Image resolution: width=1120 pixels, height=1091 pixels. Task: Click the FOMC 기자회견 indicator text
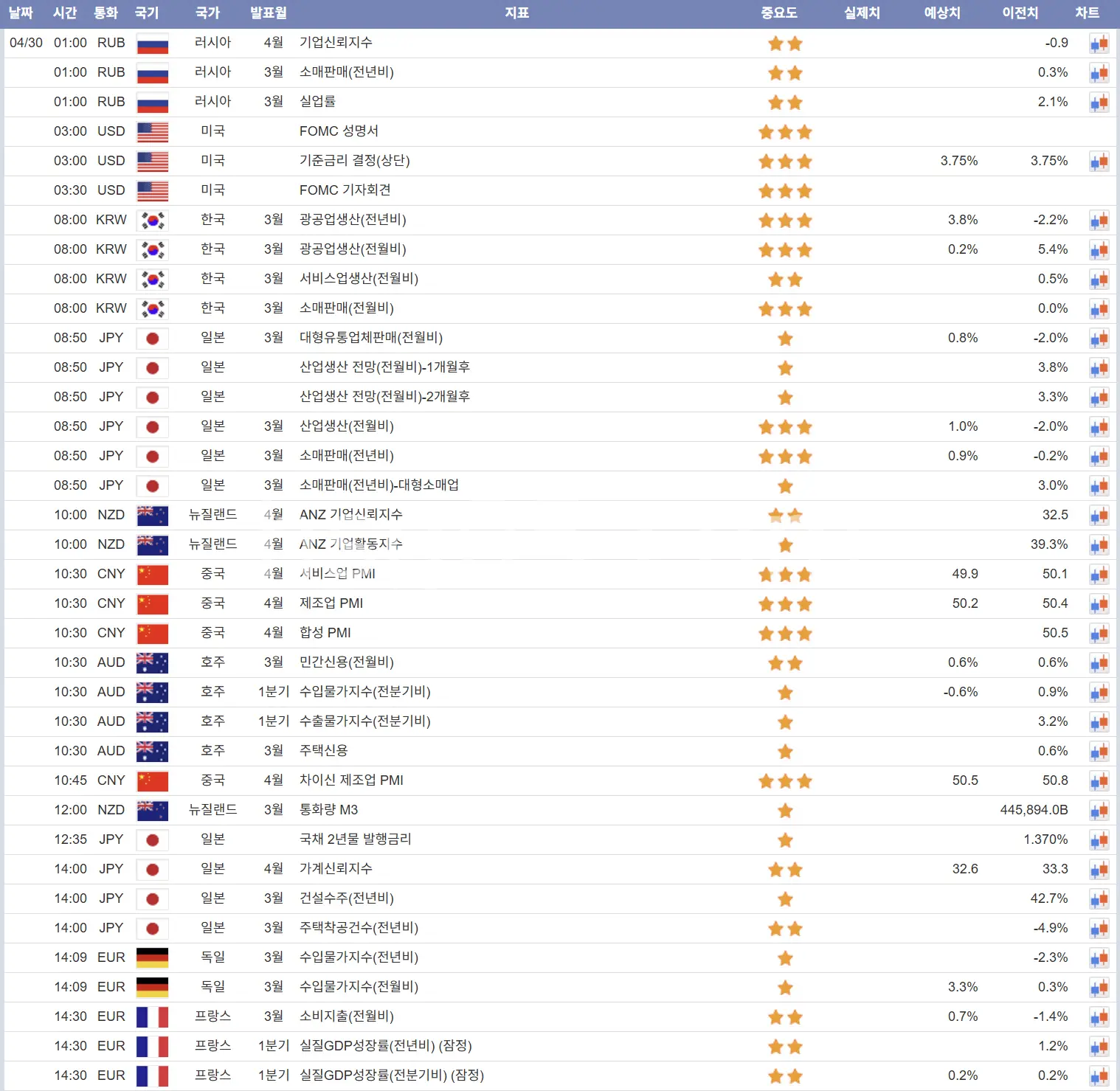(x=345, y=190)
